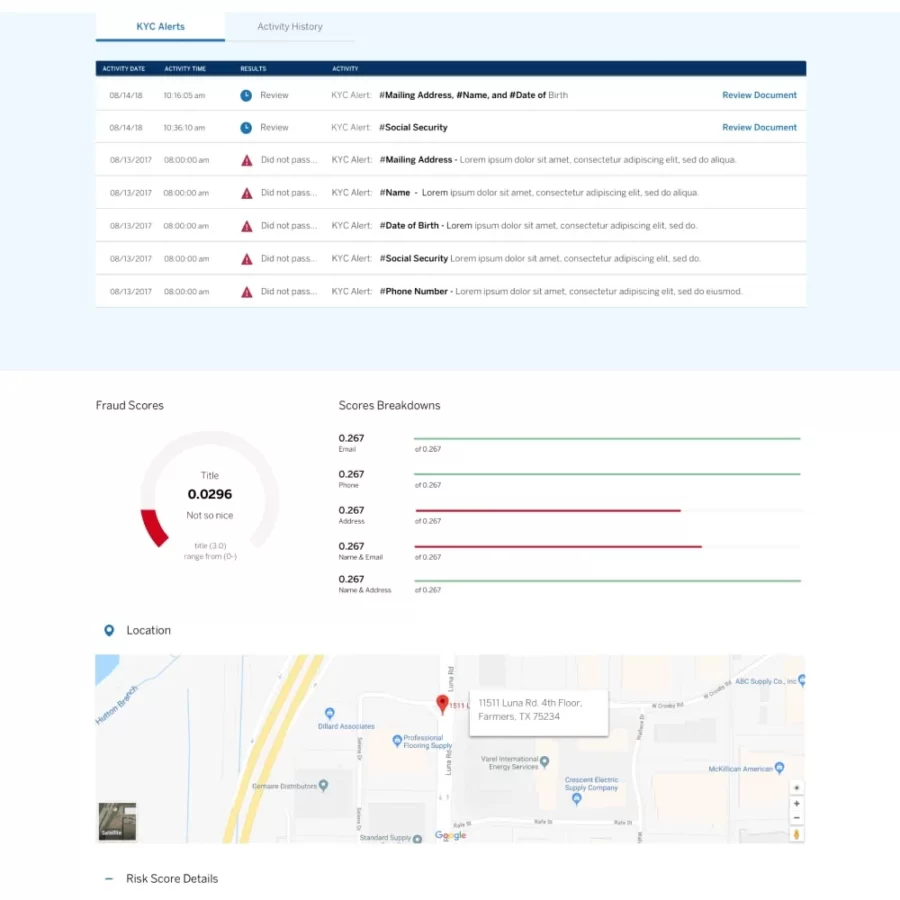This screenshot has height=900, width=900.
Task: Click the red Address score progress bar
Action: pyautogui.click(x=550, y=510)
